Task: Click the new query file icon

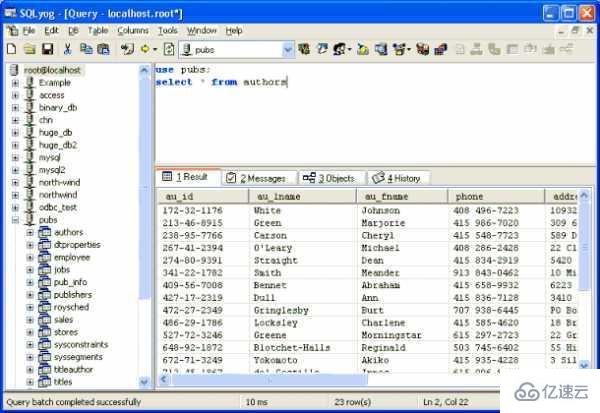Action: pyautogui.click(x=11, y=49)
